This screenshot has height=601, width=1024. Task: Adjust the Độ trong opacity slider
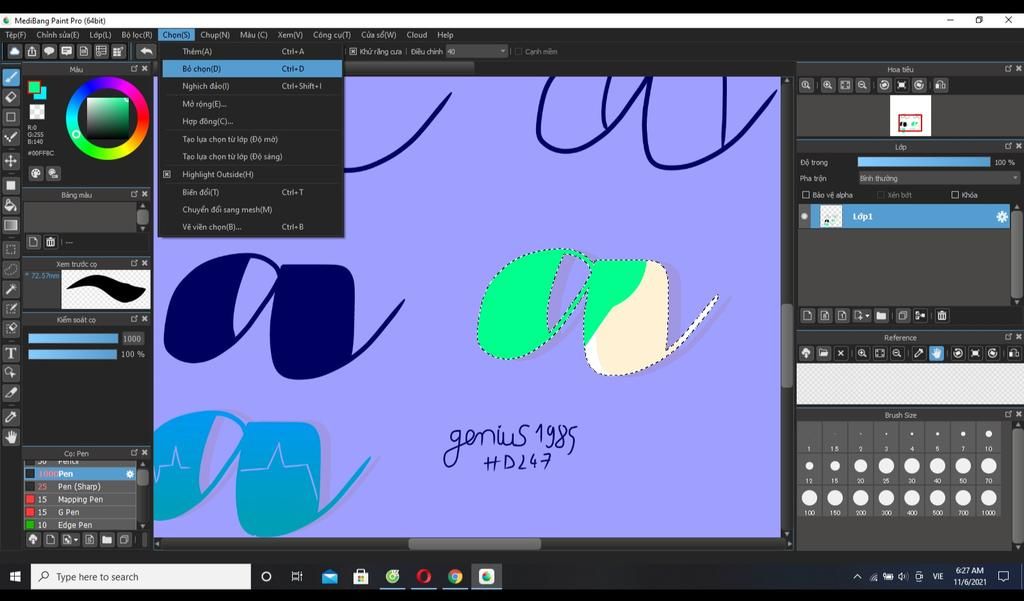coord(923,162)
